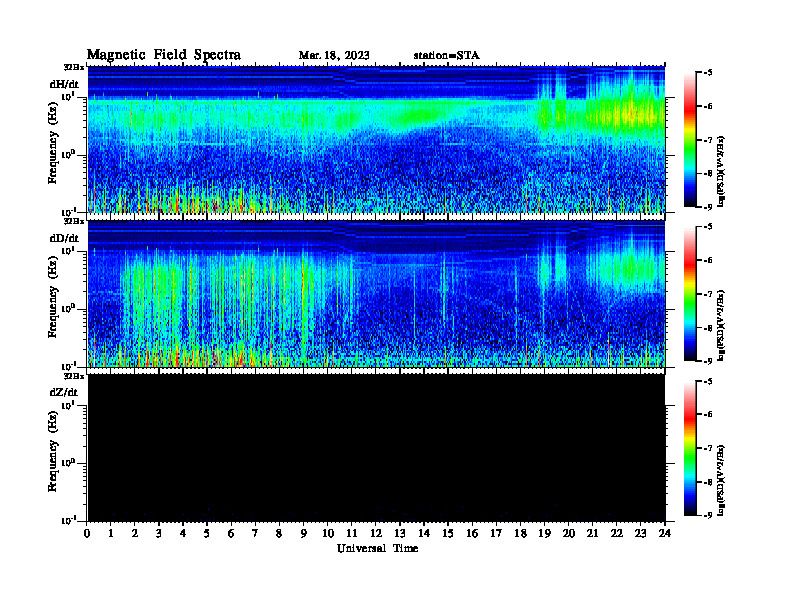Click hour tick label "9" on time axis
Viewport: 792px width, 612px height.
pos(304,534)
